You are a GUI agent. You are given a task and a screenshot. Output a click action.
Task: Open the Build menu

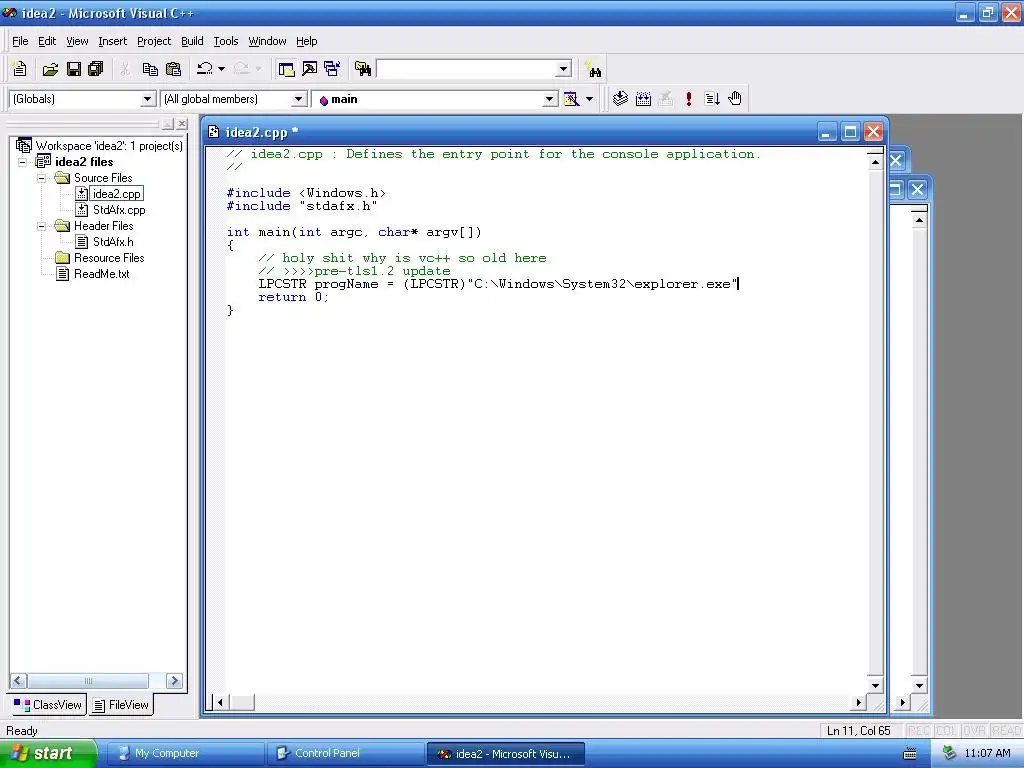192,41
